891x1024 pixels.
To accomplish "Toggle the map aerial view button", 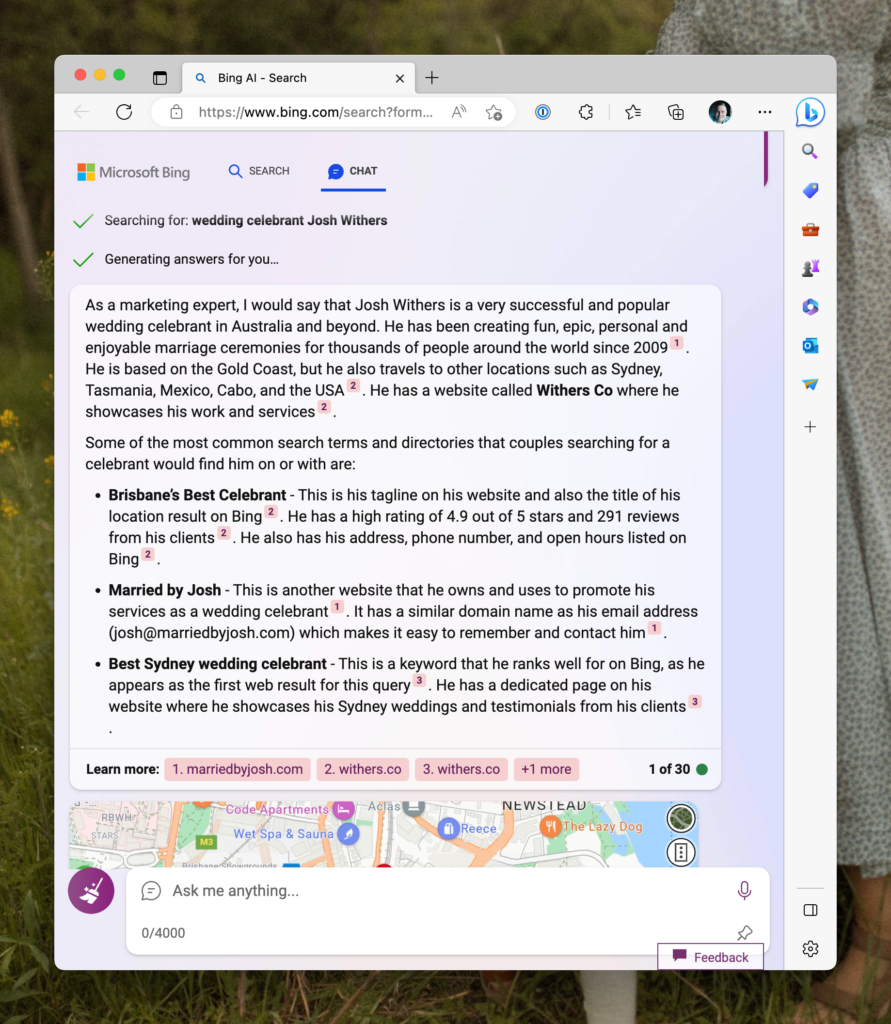I will (x=681, y=818).
